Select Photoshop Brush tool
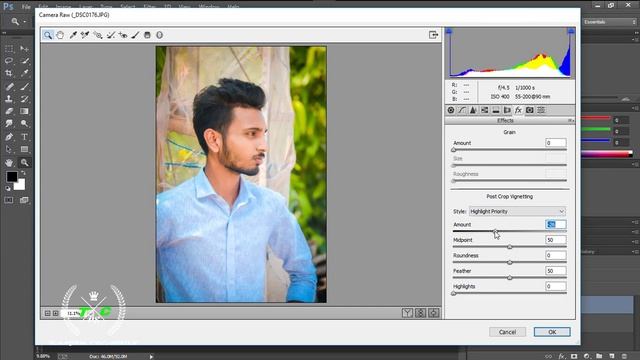The image size is (640, 360). tap(24, 86)
